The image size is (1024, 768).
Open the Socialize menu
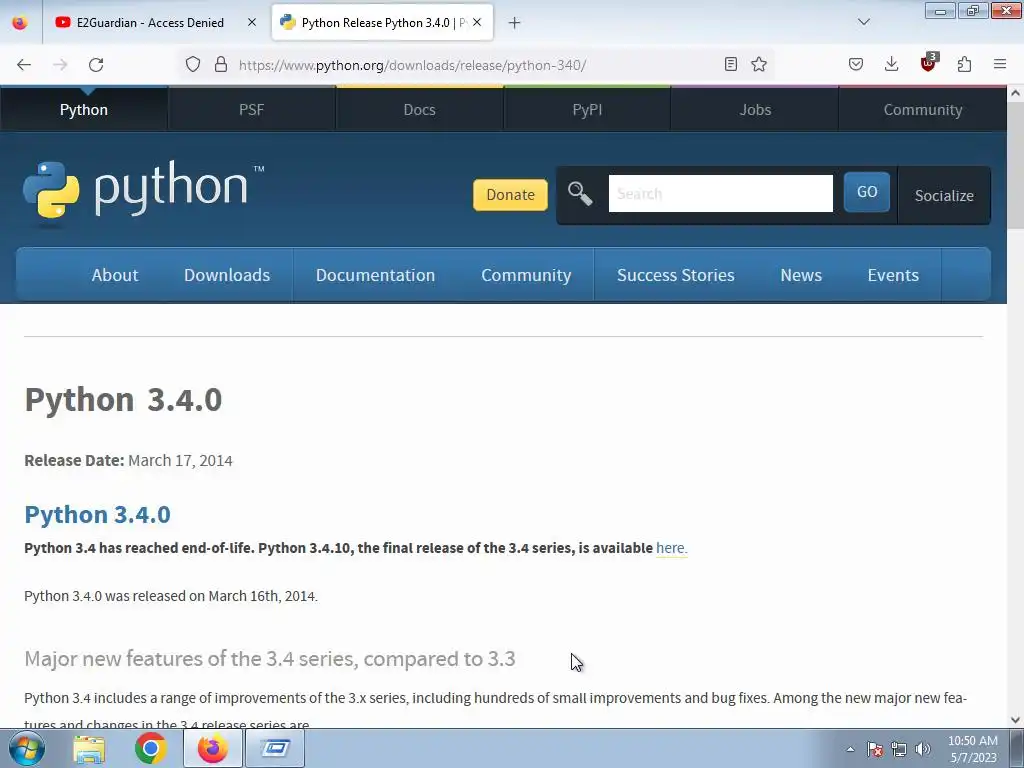pyautogui.click(x=944, y=195)
